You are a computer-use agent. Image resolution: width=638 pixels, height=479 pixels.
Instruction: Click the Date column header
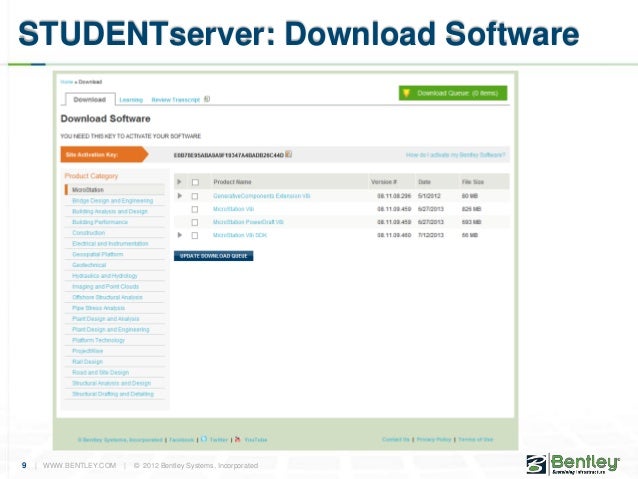[x=424, y=182]
